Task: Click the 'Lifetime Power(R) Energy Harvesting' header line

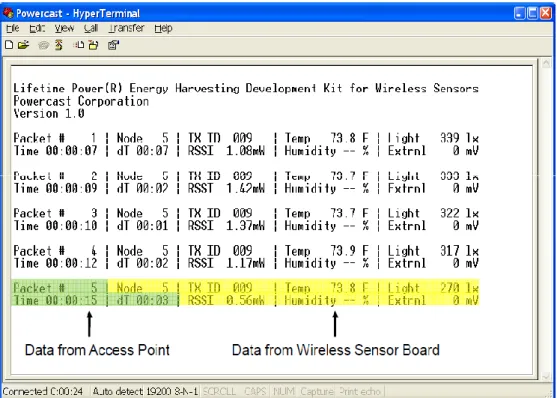Action: (246, 88)
